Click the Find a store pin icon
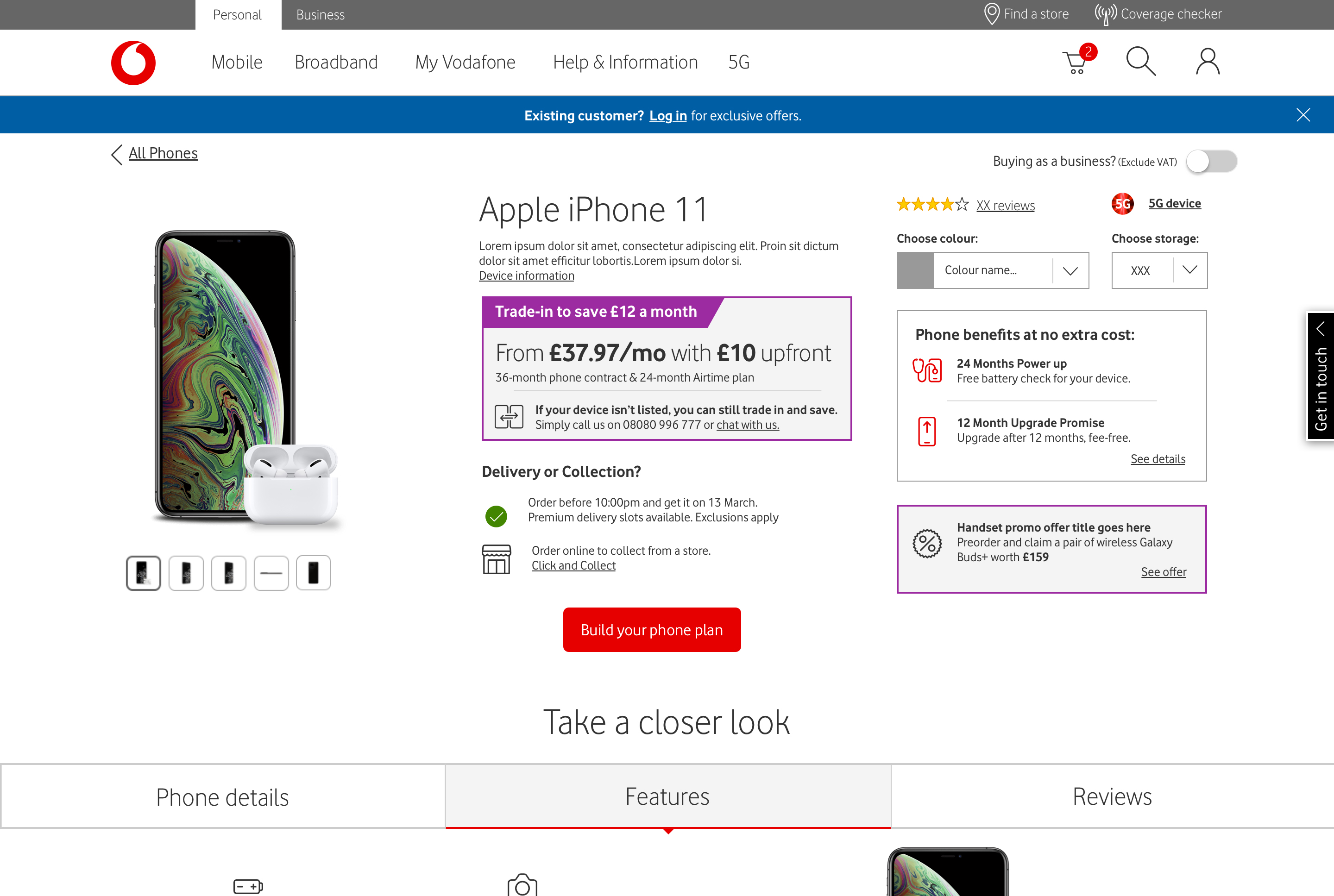Viewport: 1334px width, 896px height. (x=992, y=14)
